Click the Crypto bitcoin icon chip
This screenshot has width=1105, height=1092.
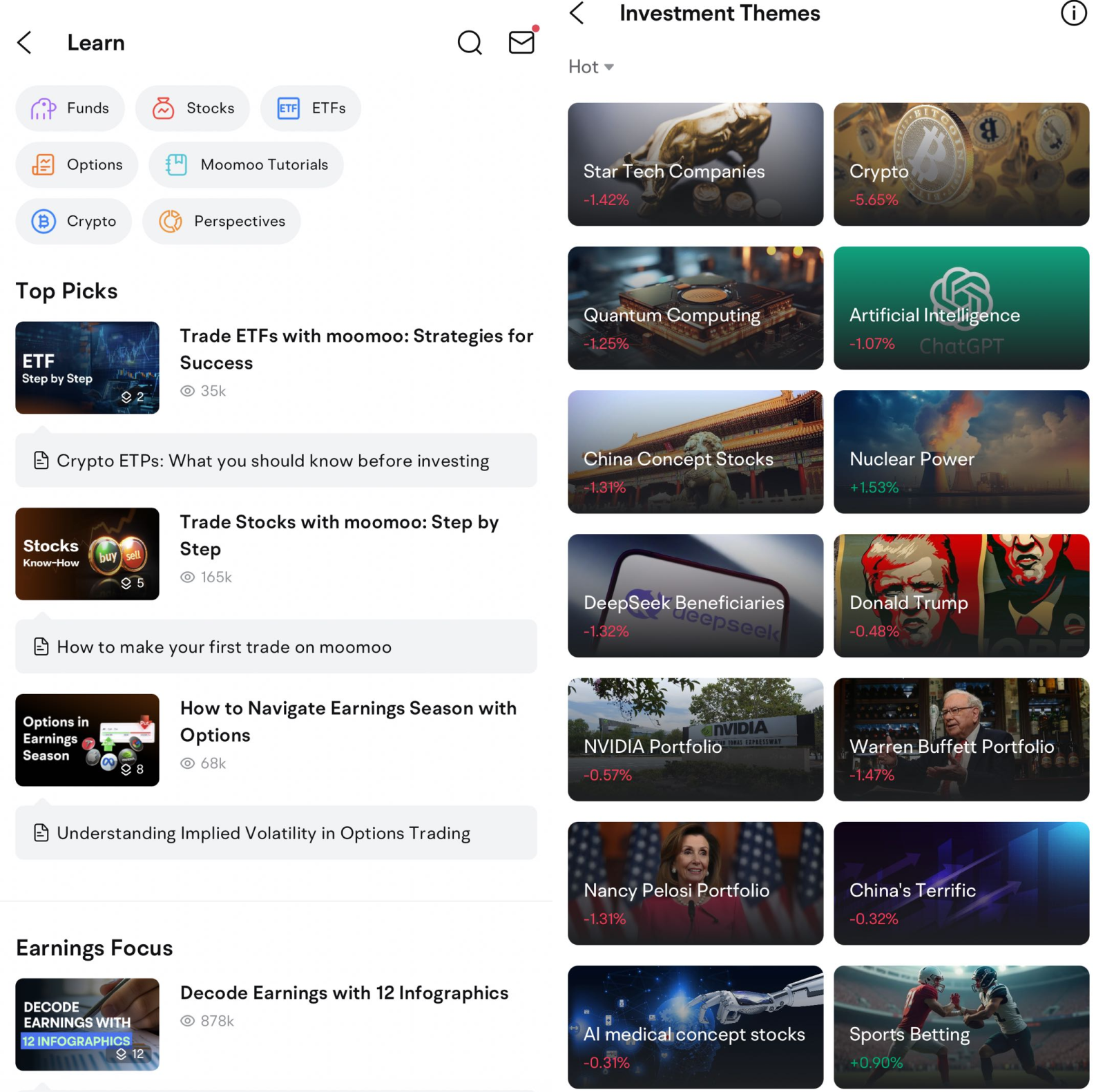pos(44,222)
